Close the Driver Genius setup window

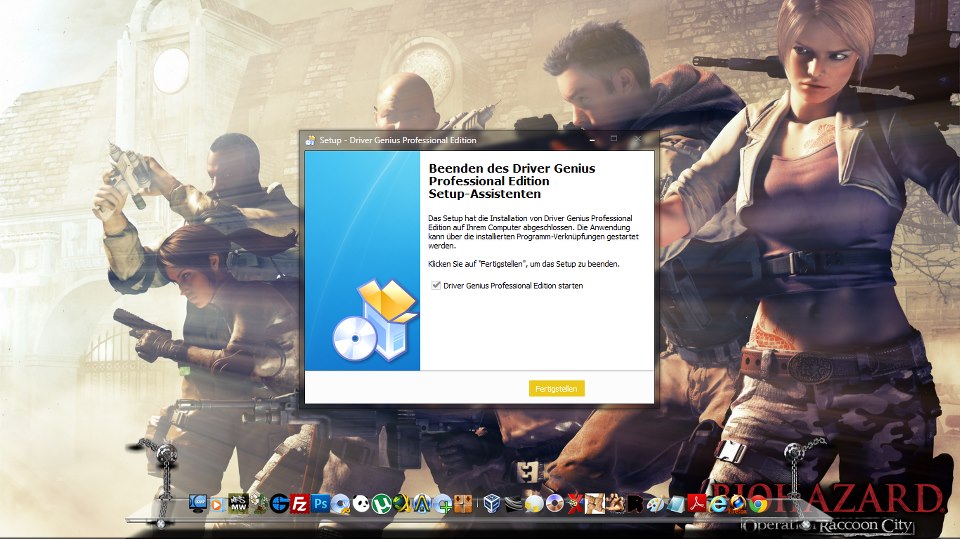tap(637, 140)
